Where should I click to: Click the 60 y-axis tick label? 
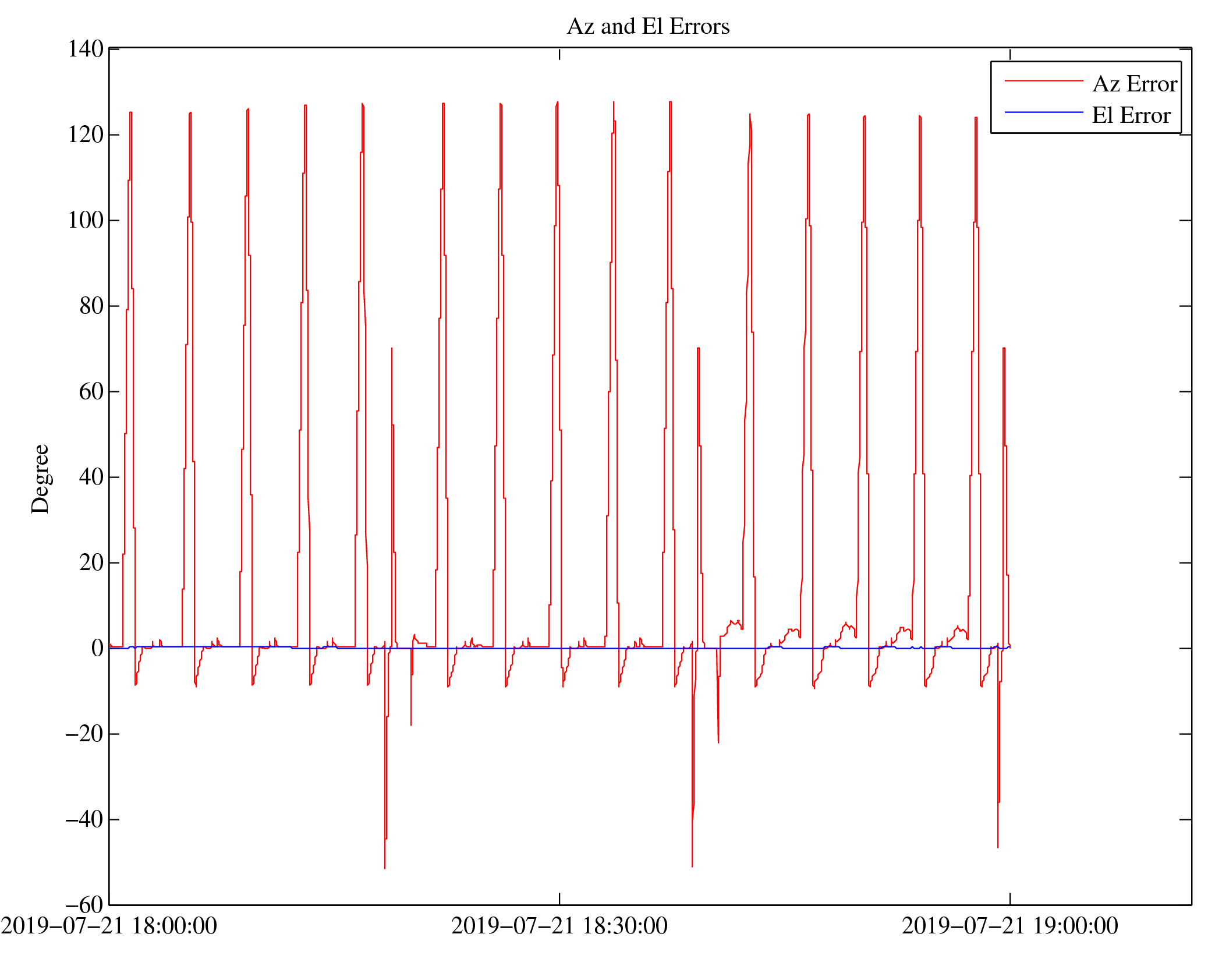click(x=91, y=391)
